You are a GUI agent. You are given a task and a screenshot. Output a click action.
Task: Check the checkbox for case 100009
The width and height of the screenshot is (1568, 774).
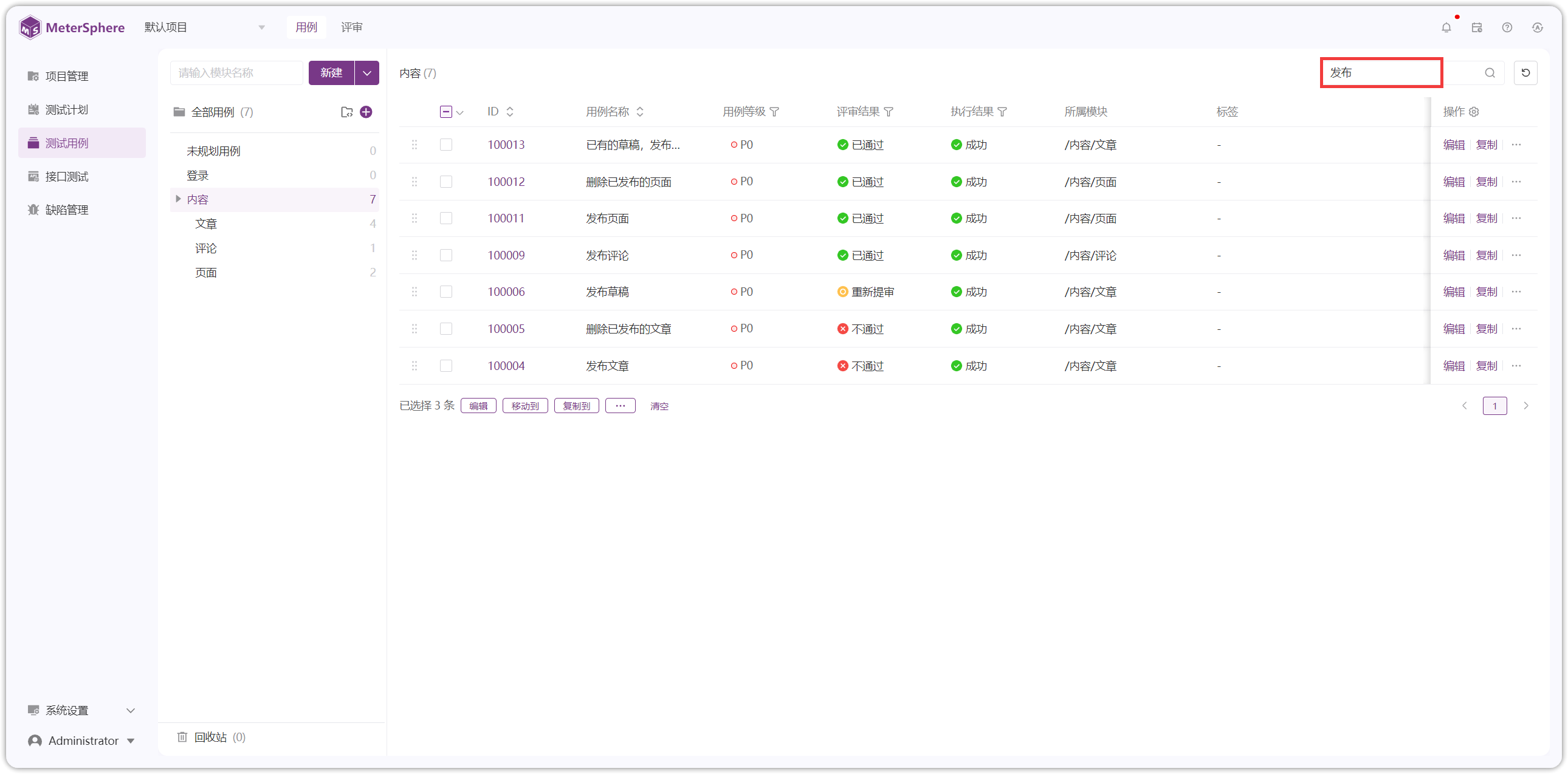(x=446, y=256)
